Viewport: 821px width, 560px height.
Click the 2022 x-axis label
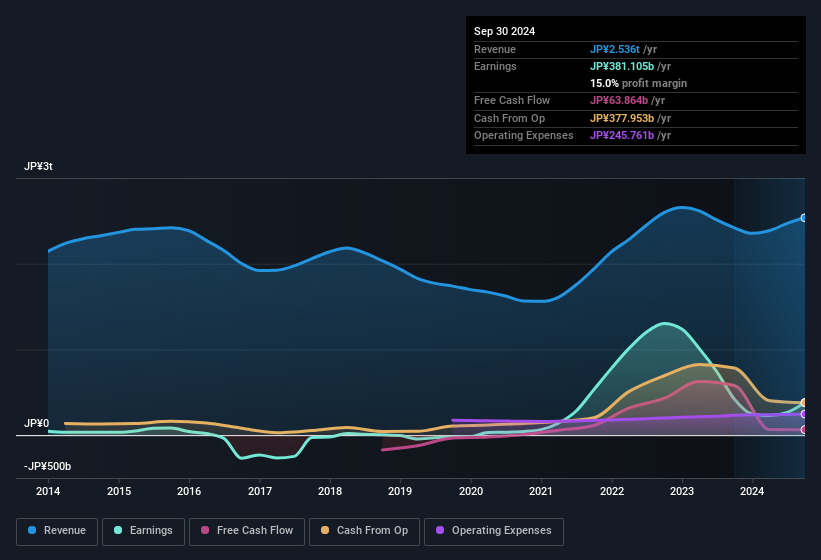(x=612, y=491)
